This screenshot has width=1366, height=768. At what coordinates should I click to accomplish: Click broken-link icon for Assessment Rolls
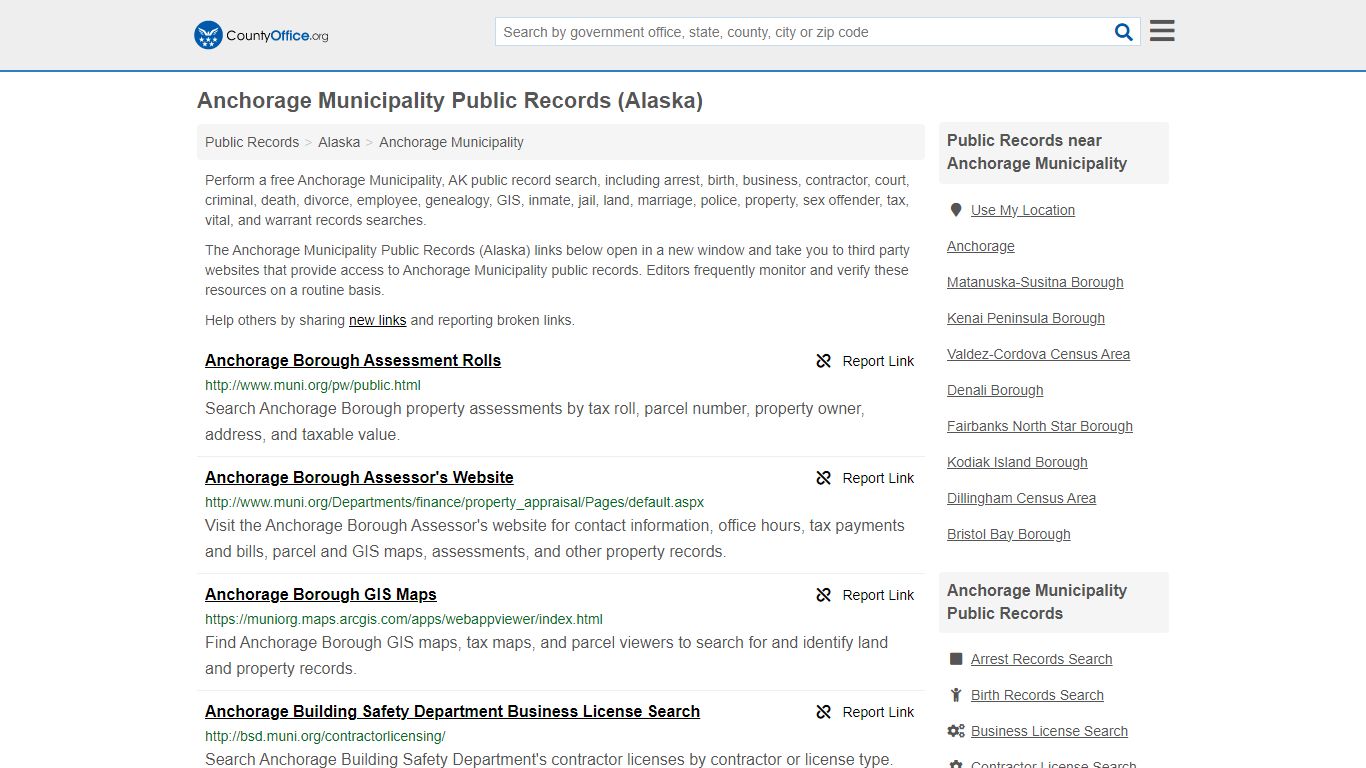(824, 361)
